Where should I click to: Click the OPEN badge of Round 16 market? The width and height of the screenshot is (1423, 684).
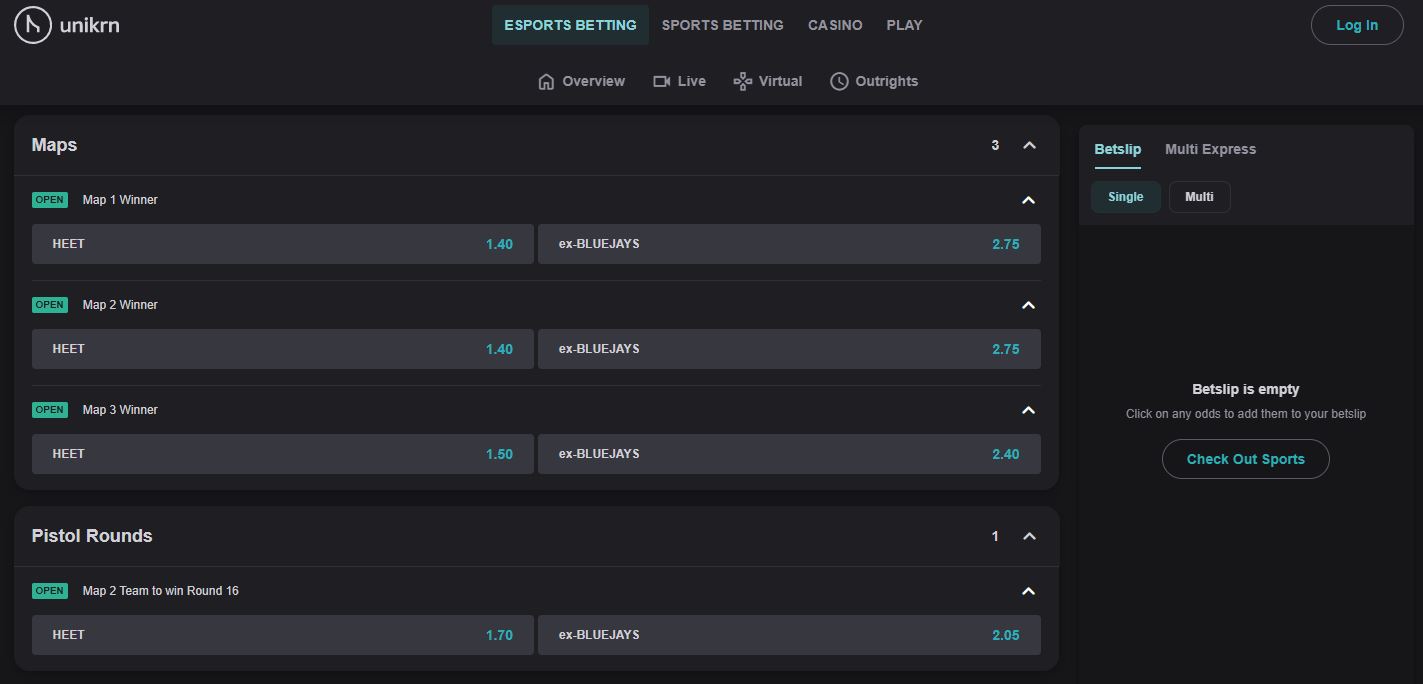click(x=49, y=591)
